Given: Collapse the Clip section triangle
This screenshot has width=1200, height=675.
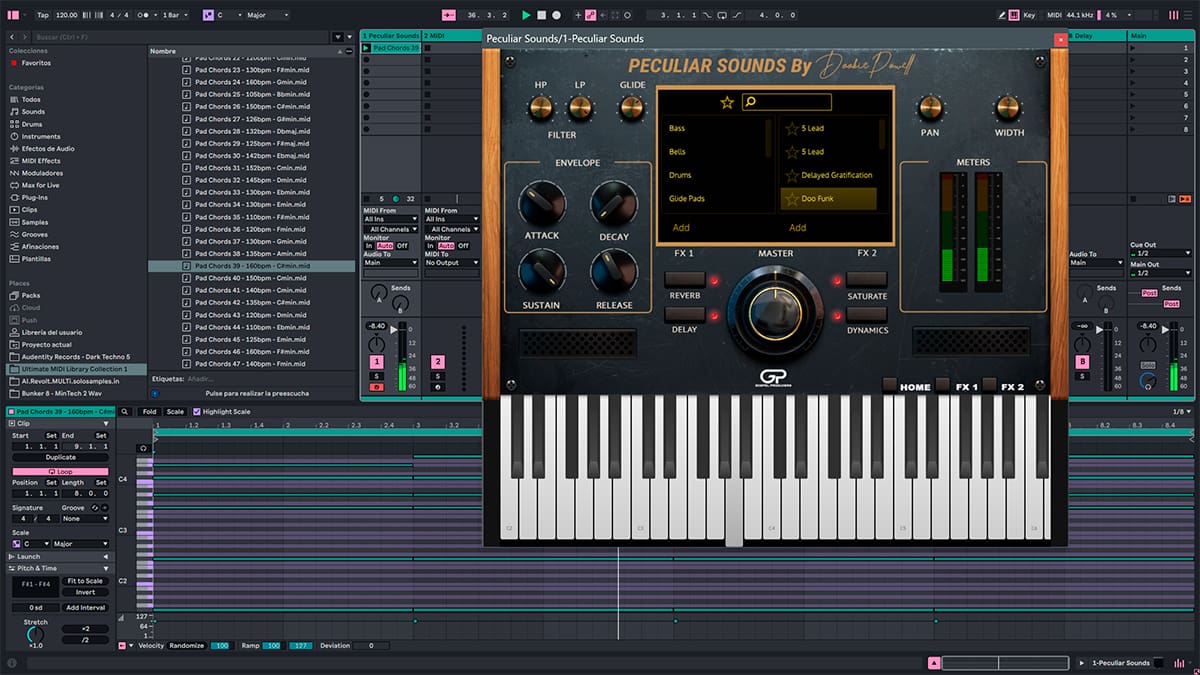Looking at the screenshot, I should click(x=106, y=424).
